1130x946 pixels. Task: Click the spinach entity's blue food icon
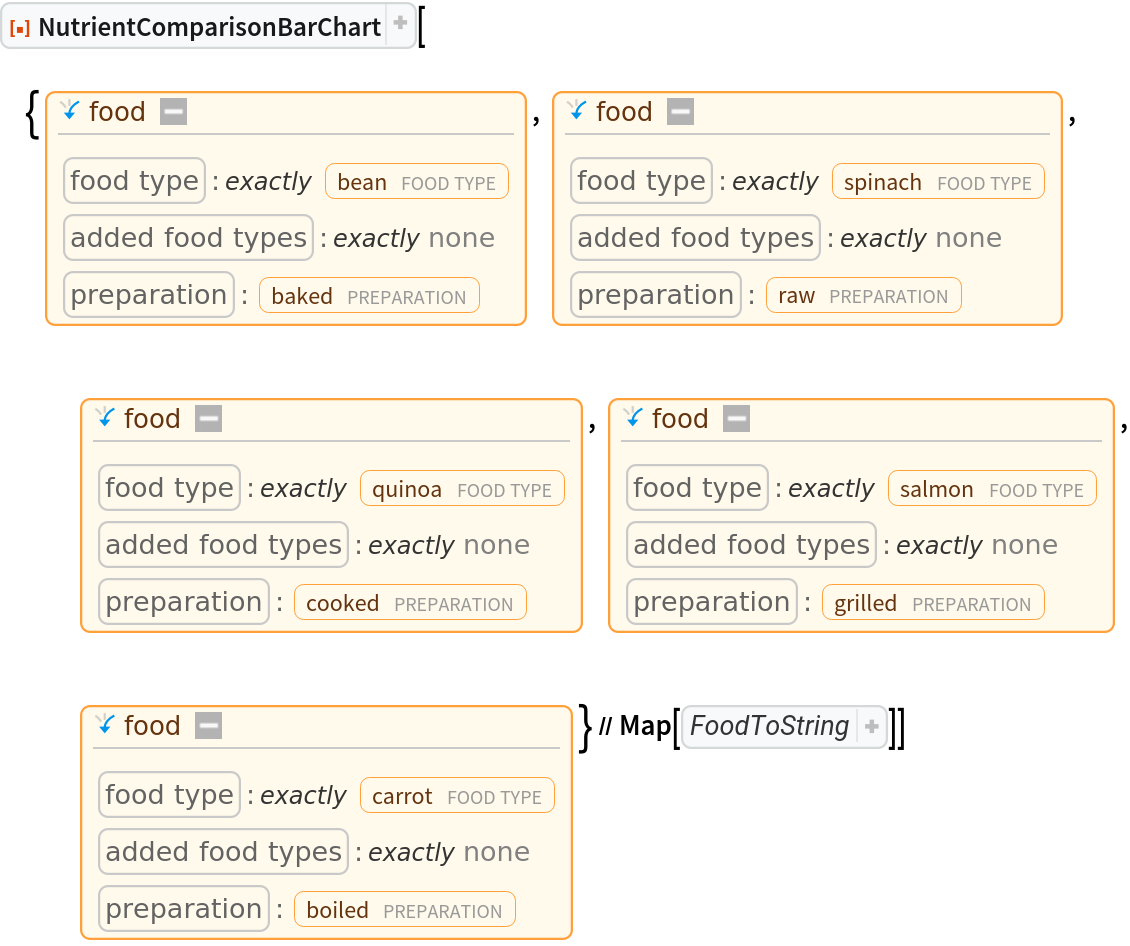[577, 111]
